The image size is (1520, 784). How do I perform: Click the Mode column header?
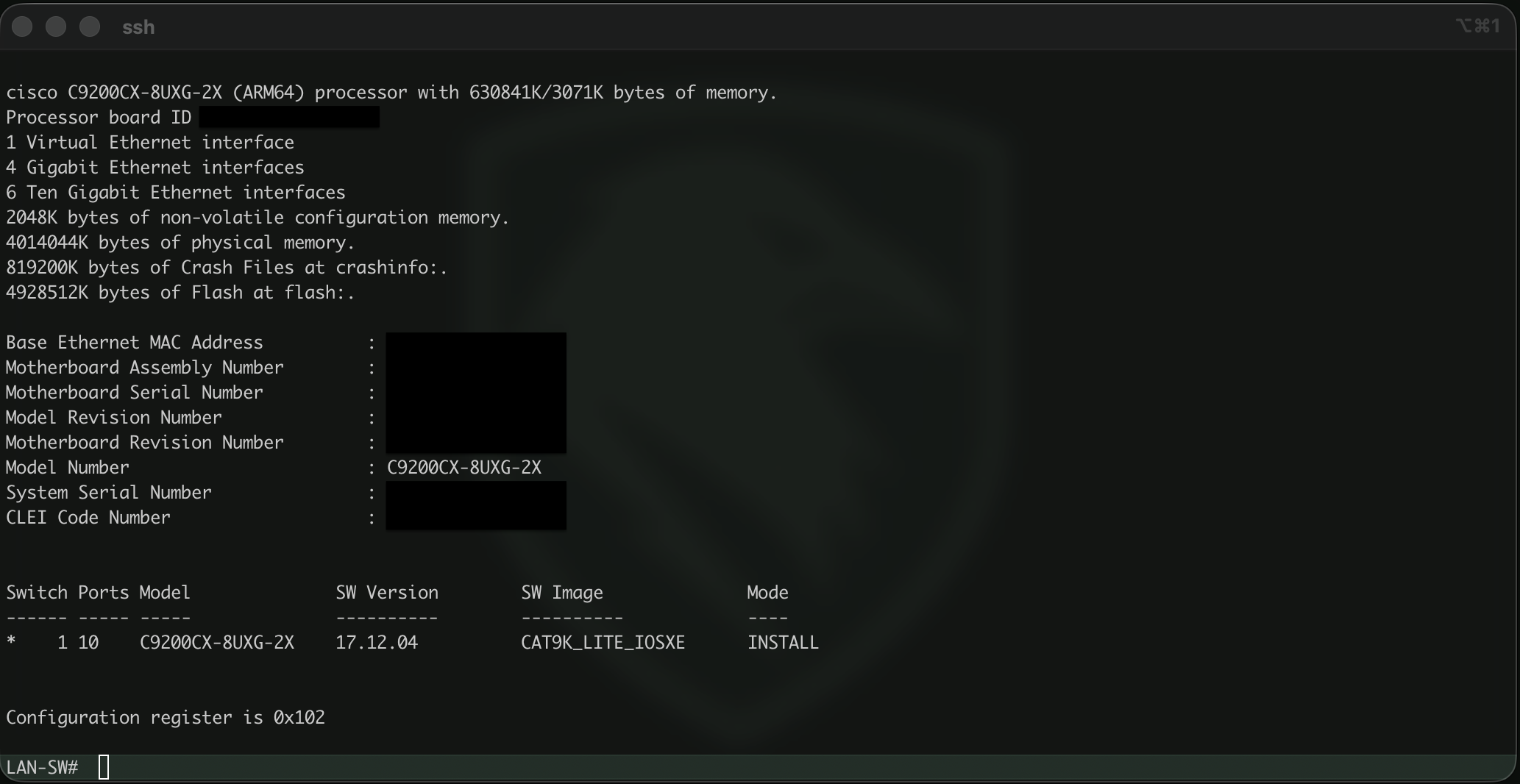pos(767,593)
